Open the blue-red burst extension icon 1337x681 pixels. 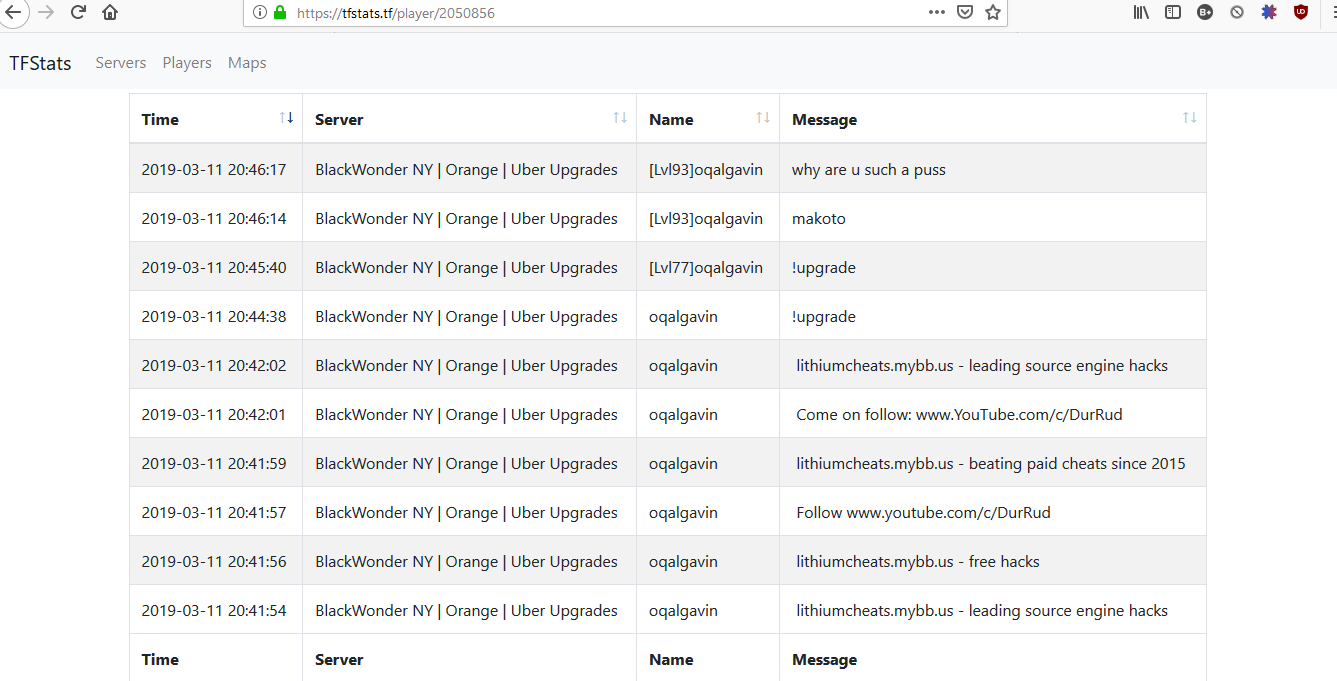1269,12
